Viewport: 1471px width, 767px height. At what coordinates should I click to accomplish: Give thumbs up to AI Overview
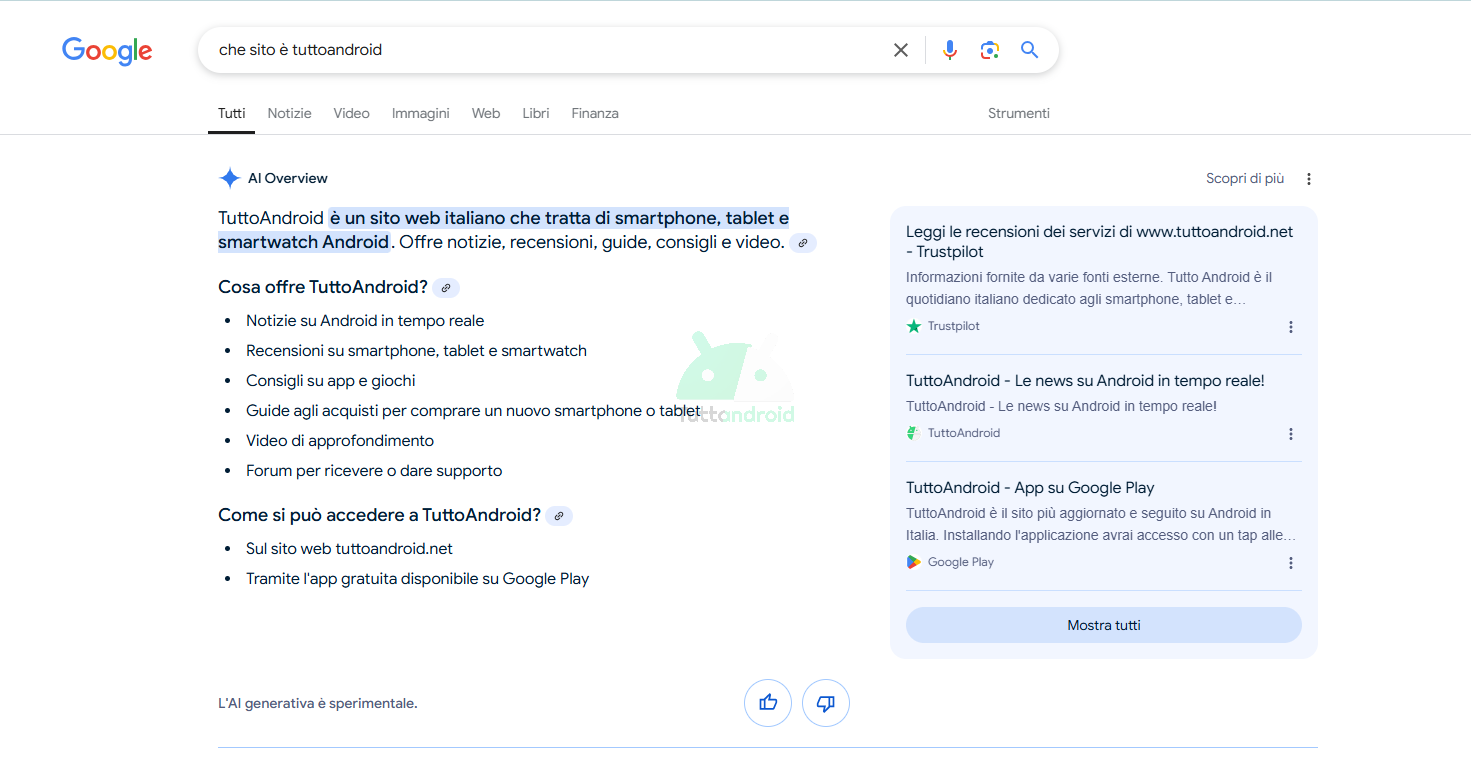coord(768,703)
